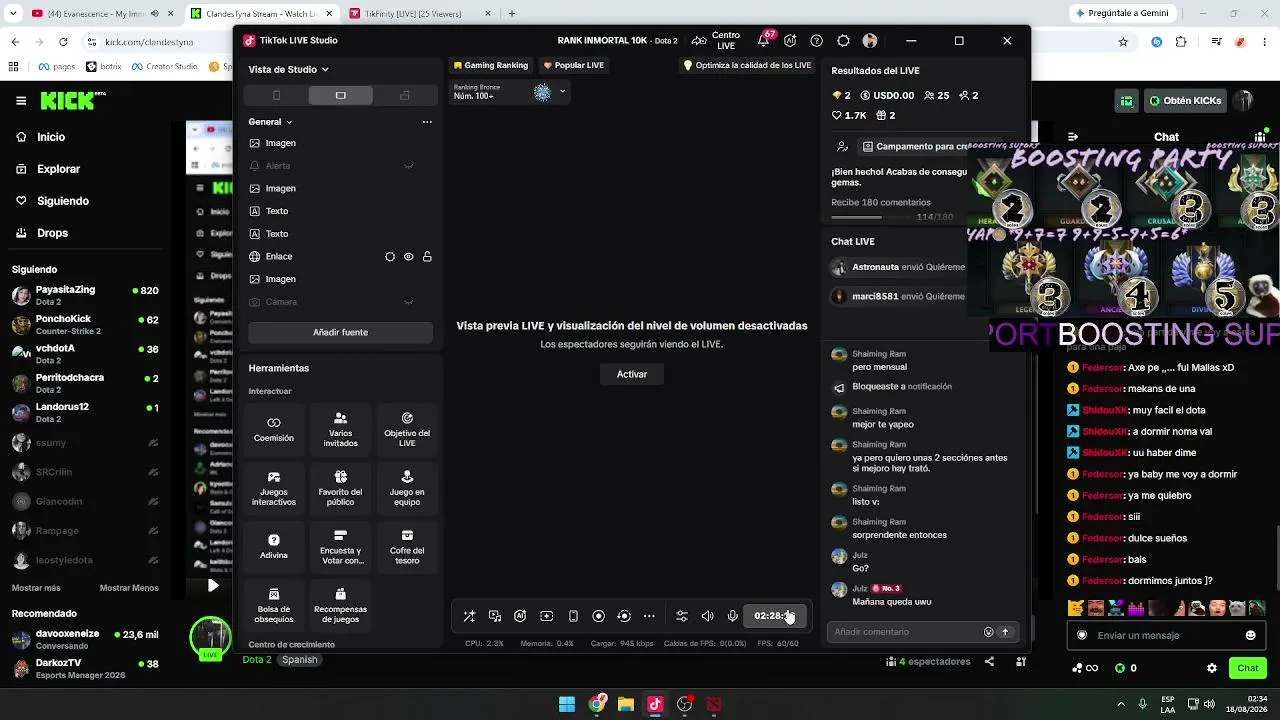1280x720 pixels.
Task: Show the hidden Cámara source
Action: click(408, 302)
